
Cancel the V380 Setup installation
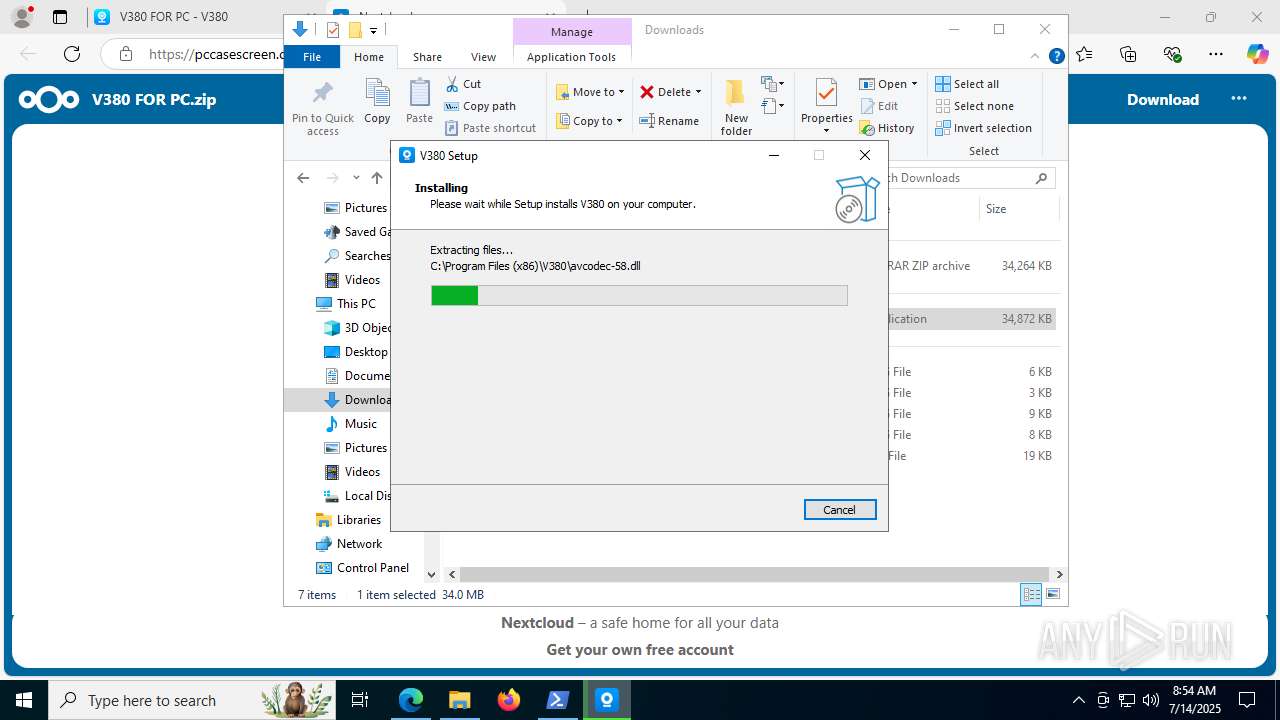coord(840,510)
